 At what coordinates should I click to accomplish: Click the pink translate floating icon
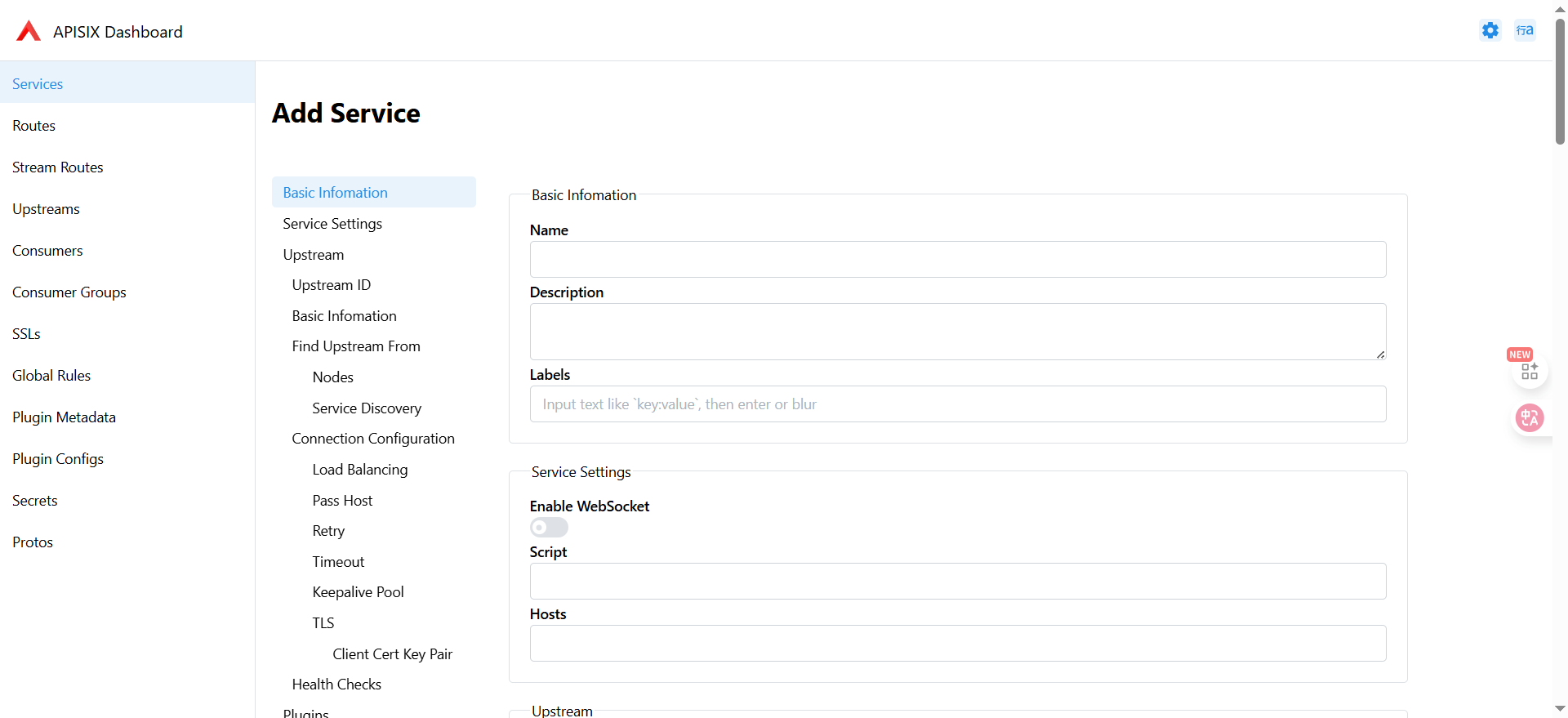click(x=1530, y=418)
